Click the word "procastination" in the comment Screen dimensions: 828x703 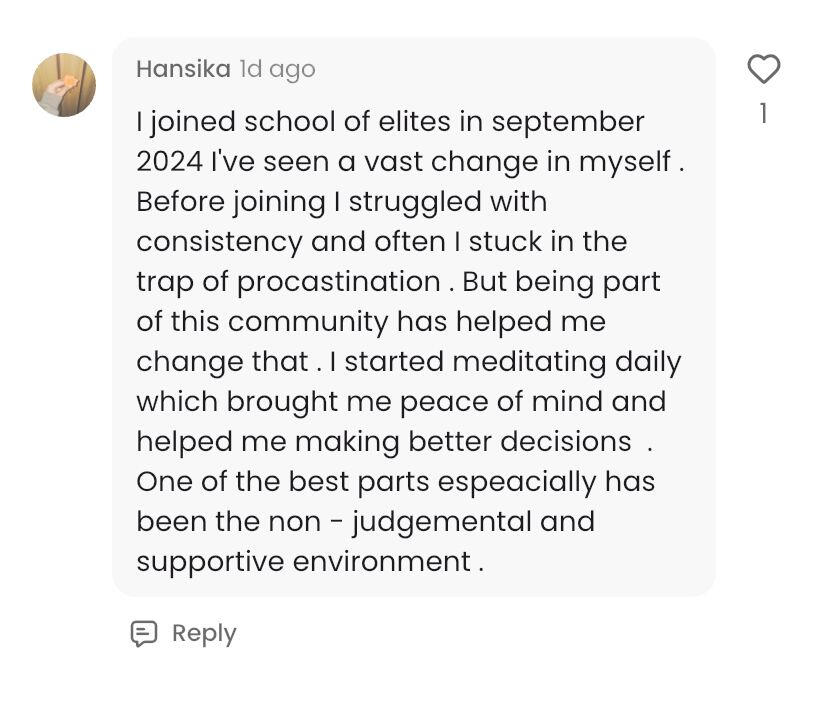tap(338, 282)
